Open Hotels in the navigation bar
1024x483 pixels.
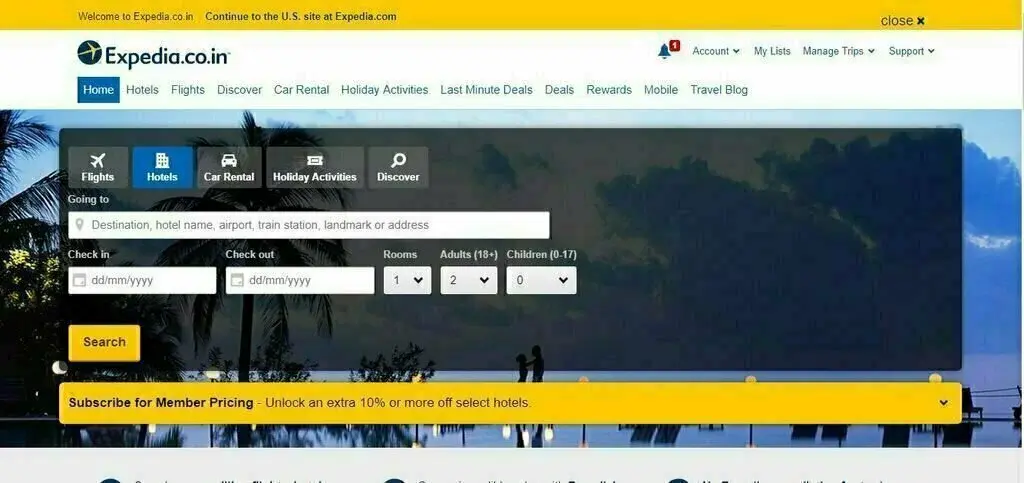[x=142, y=89]
